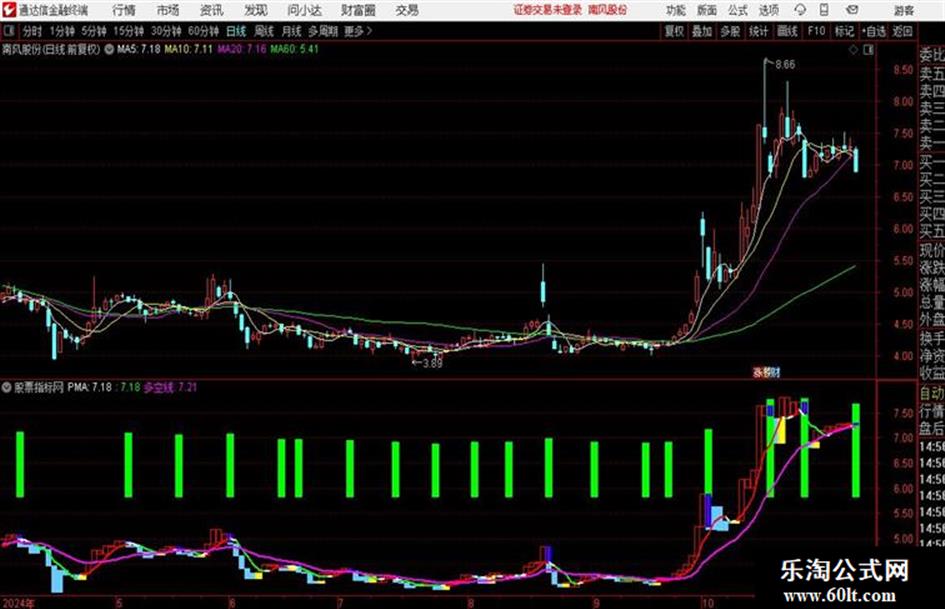Click the MA20: 7.16 value label

(x=242, y=49)
